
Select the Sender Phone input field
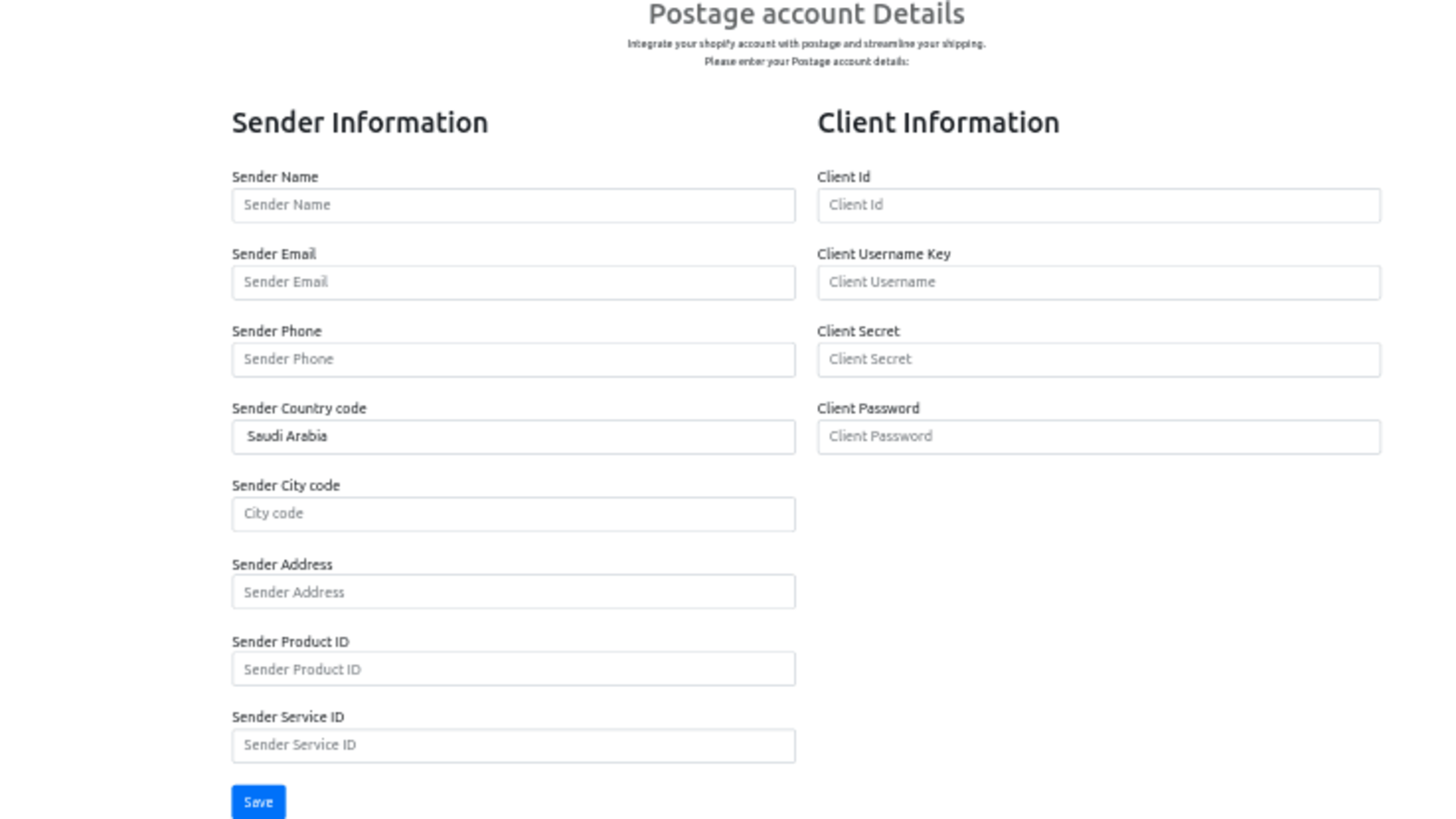click(513, 359)
